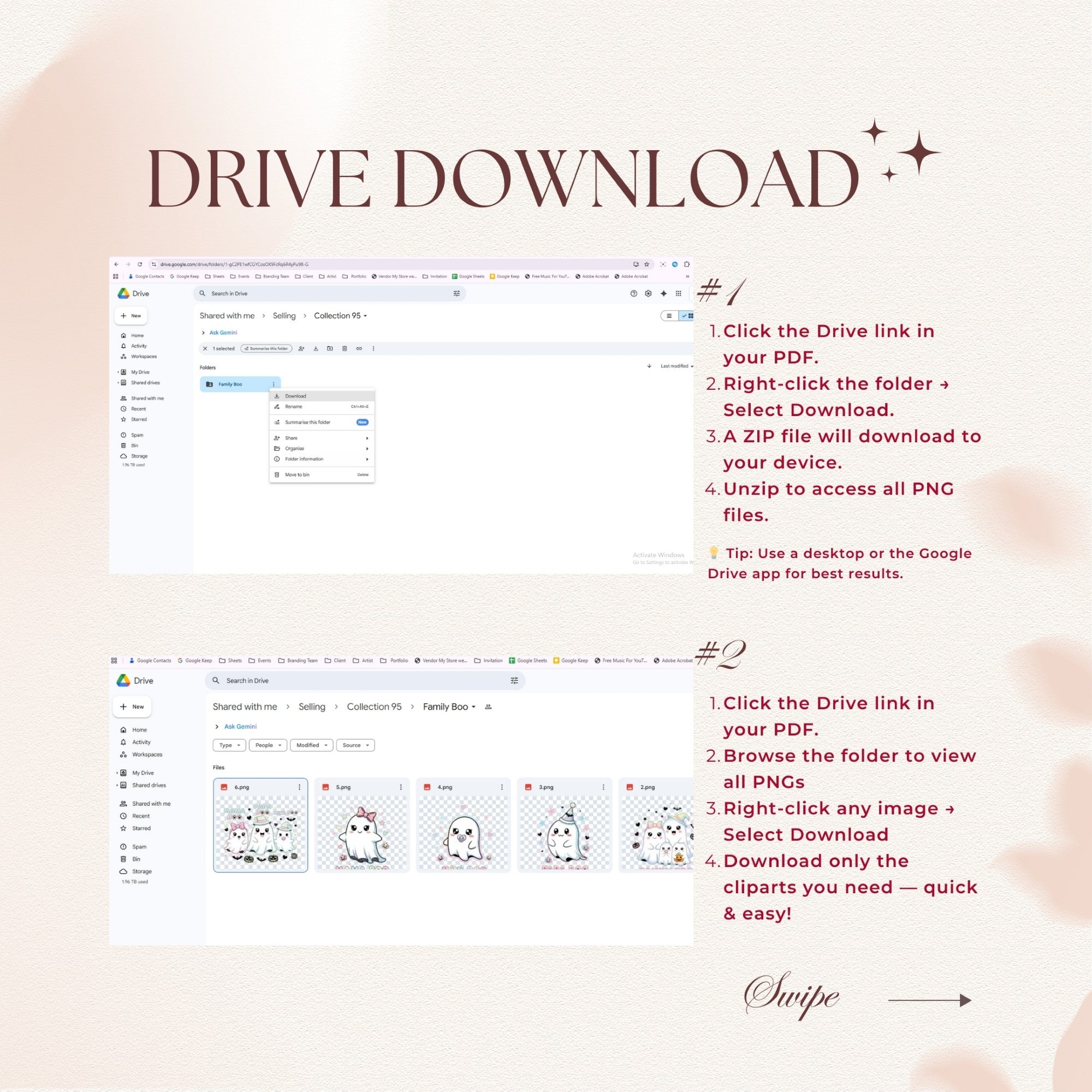Screen dimensions: 1092x1092
Task: Click the download icon in the selection toolbar
Action: pyautogui.click(x=316, y=349)
